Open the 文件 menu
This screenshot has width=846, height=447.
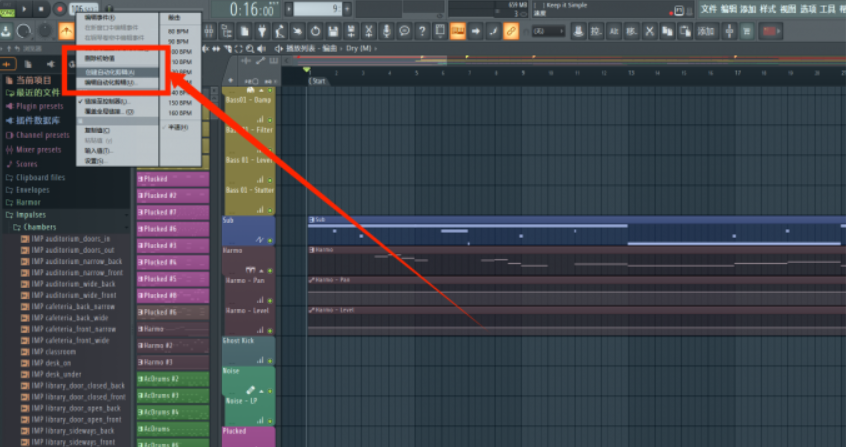pos(709,8)
